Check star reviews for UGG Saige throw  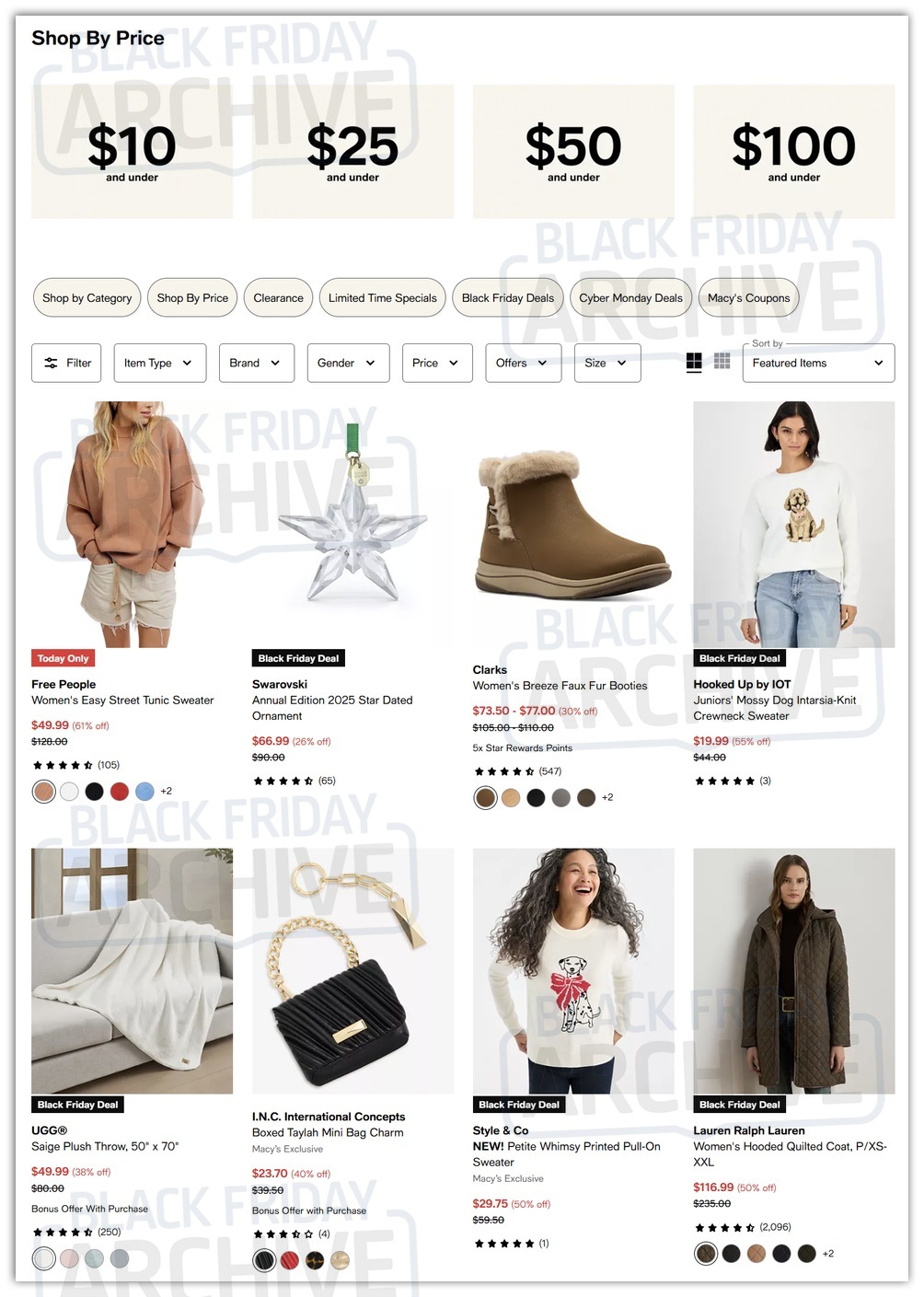pyautogui.click(x=63, y=1232)
